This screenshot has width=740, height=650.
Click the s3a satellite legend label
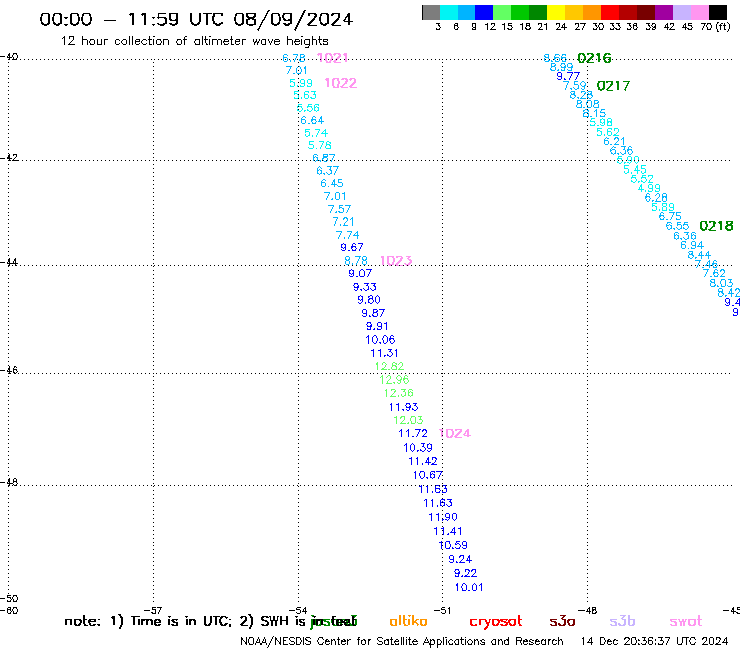pos(563,621)
